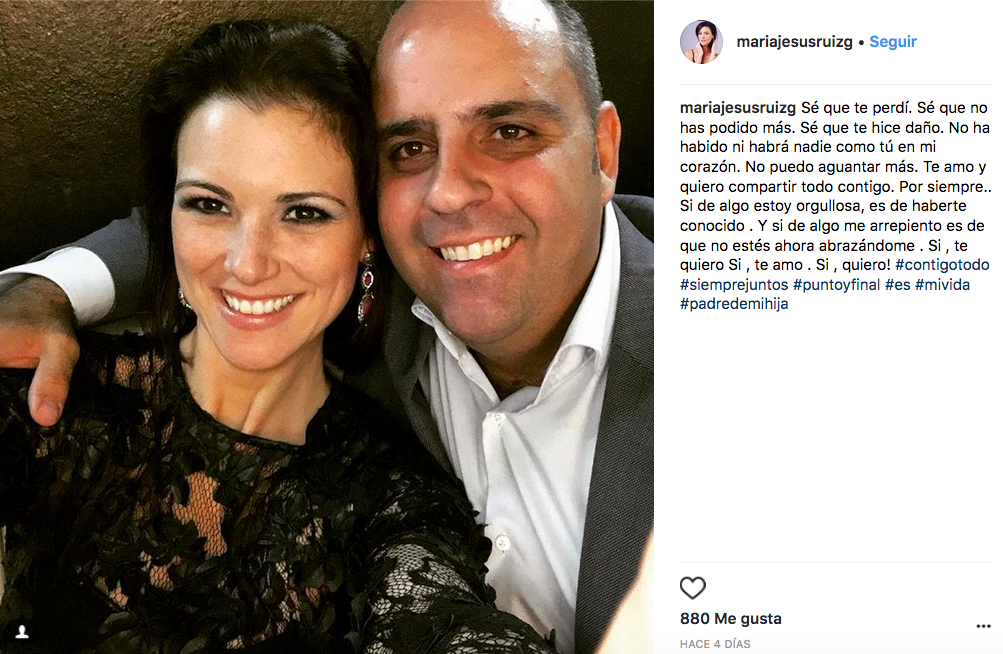Open the three-dot more options menu
This screenshot has width=1003, height=654.
pyautogui.click(x=983, y=626)
